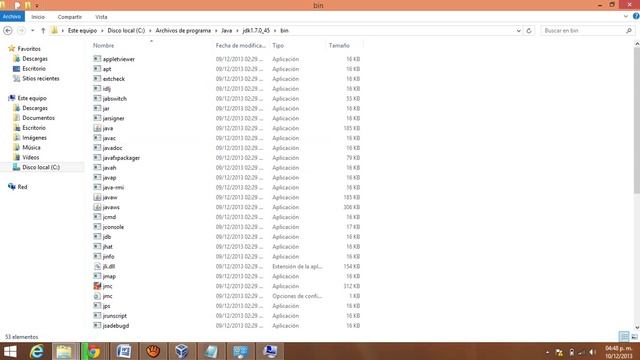Image resolution: width=640 pixels, height=360 pixels.
Task: Select the jarsigner file name
Action: pyautogui.click(x=113, y=118)
